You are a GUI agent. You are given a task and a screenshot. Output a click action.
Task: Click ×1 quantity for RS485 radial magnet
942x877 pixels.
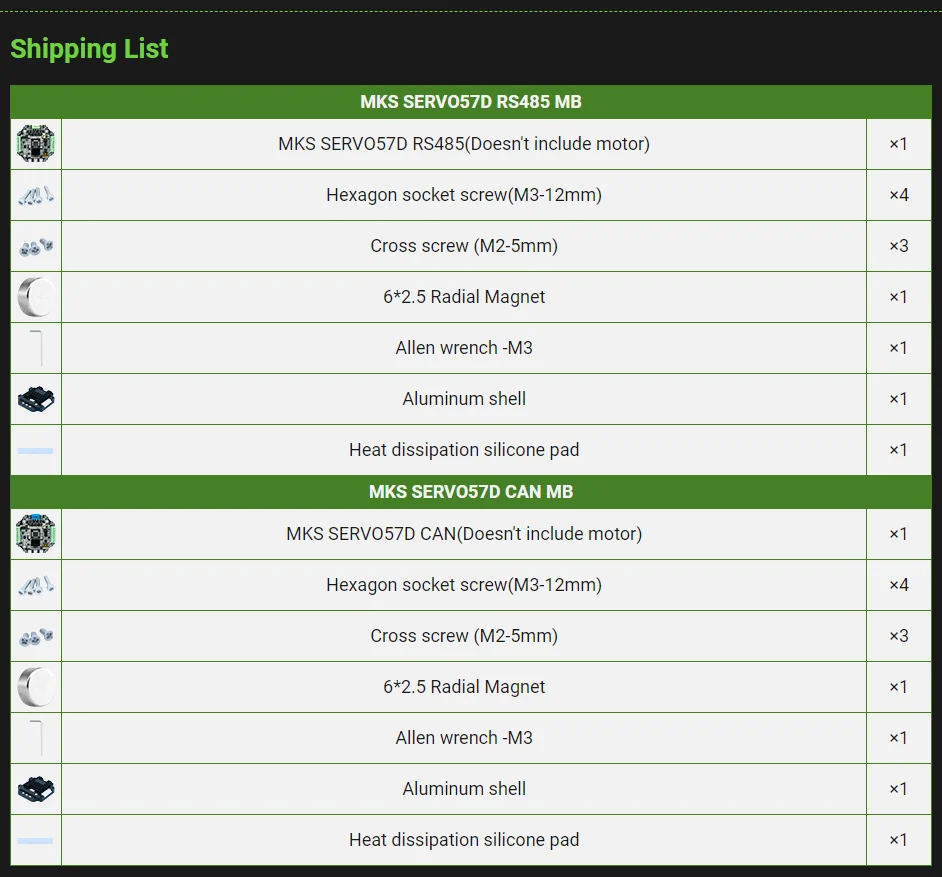(898, 297)
